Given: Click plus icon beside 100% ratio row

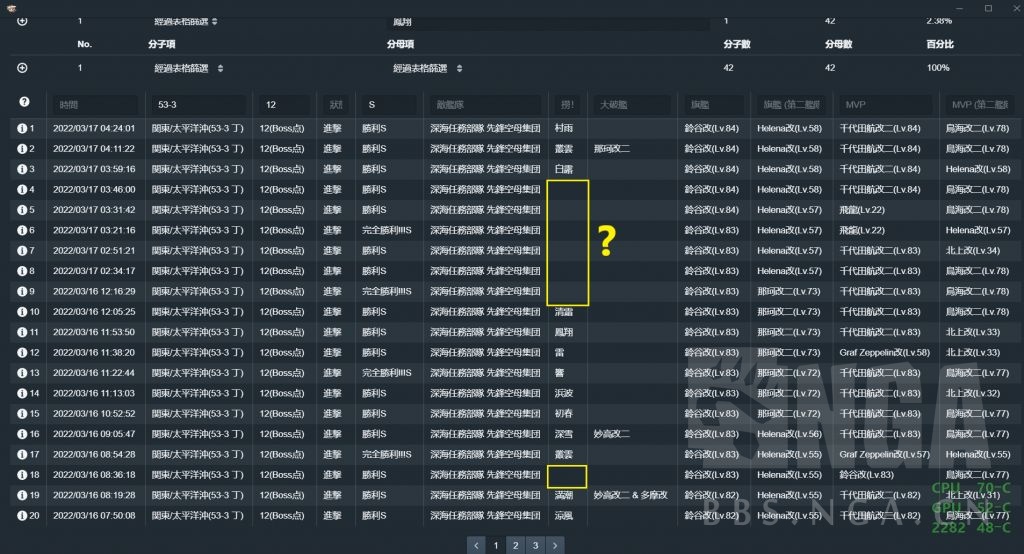Looking at the screenshot, I should pyautogui.click(x=22, y=68).
